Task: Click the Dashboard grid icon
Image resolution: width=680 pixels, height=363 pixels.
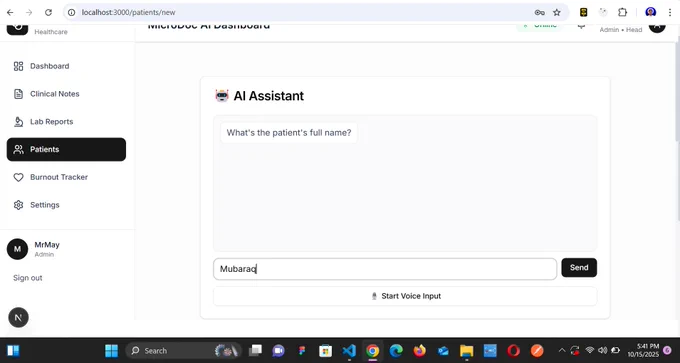Action: tap(18, 66)
